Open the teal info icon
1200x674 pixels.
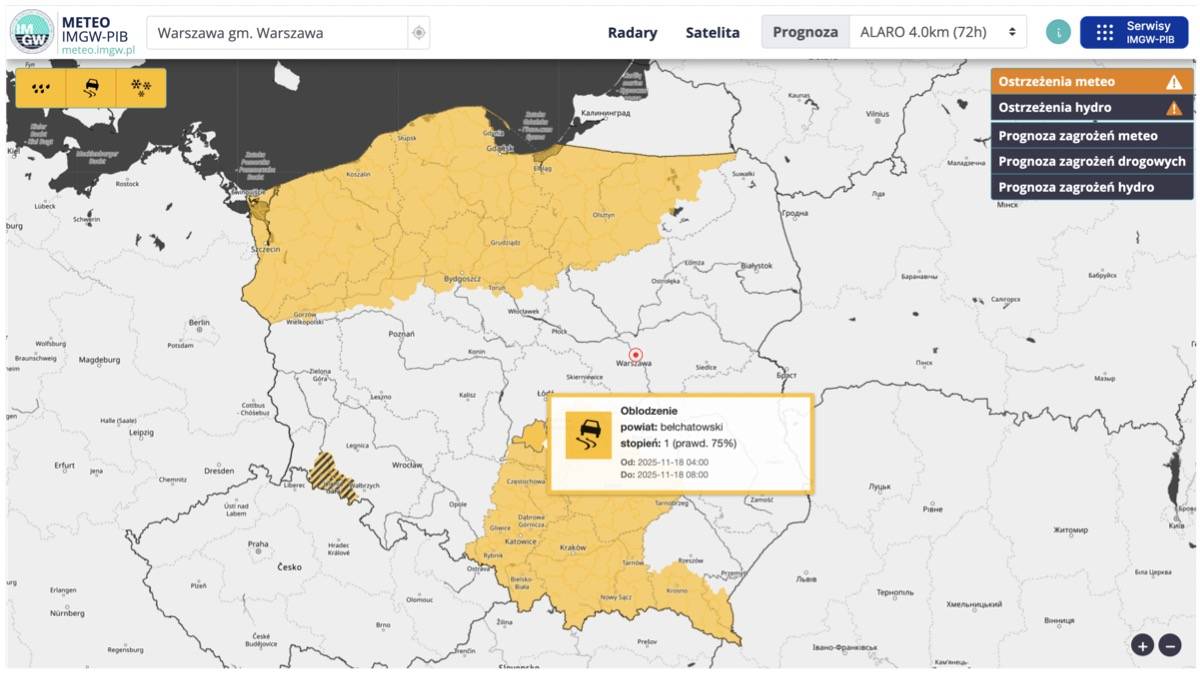click(x=1057, y=32)
